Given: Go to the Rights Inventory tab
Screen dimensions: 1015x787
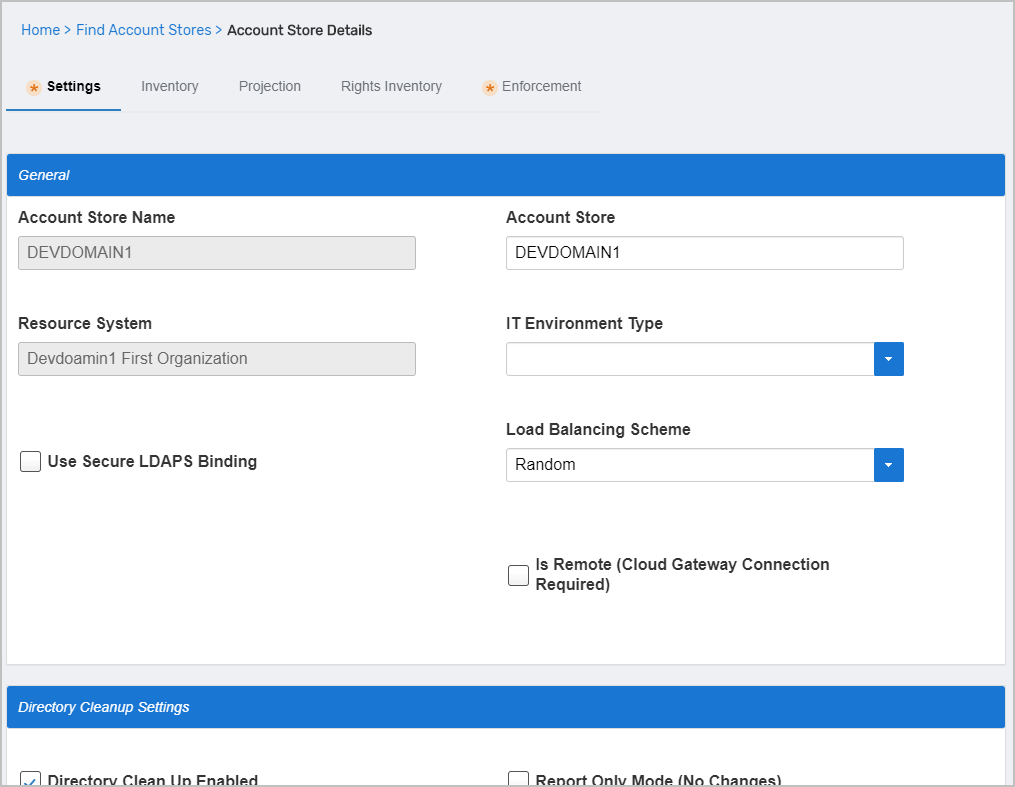Looking at the screenshot, I should (x=391, y=87).
